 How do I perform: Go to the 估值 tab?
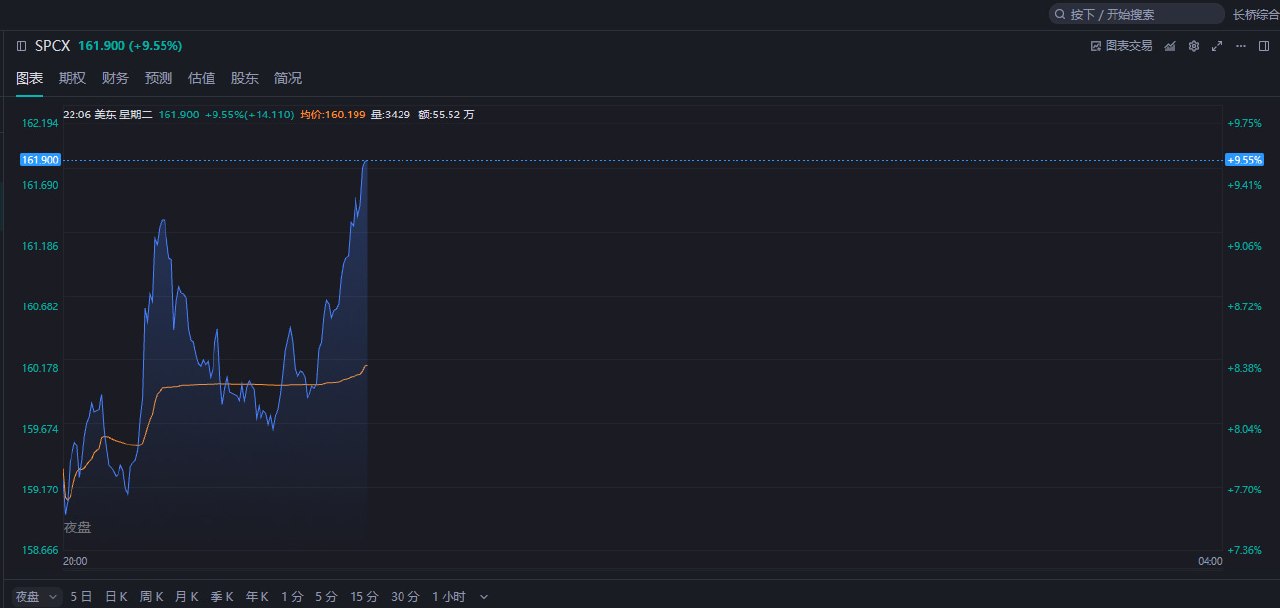(x=201, y=78)
